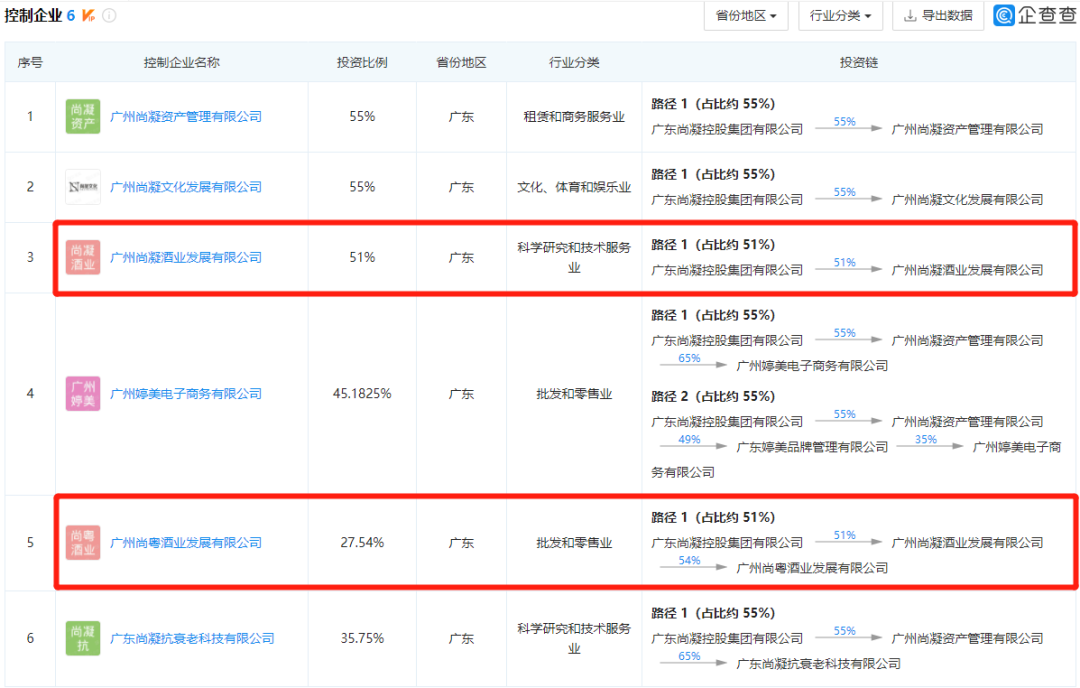Click 广东婷美品牌管理有限公司 in 路径 2
The height and width of the screenshot is (688, 1080).
pos(812,447)
